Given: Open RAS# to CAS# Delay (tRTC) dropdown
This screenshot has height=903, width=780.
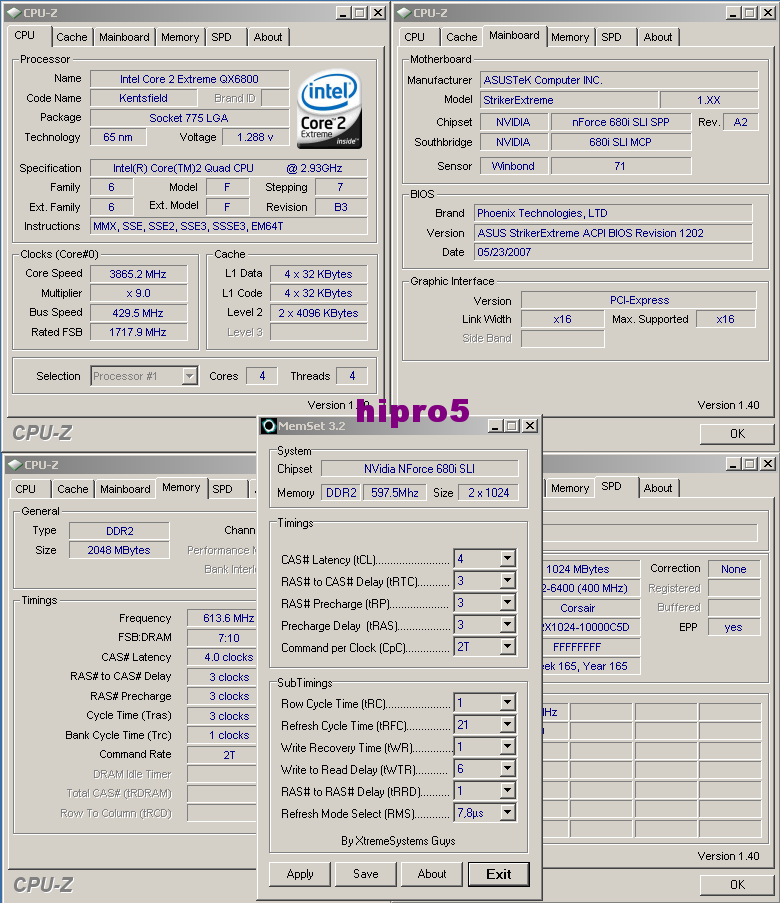Looking at the screenshot, I should pos(507,580).
